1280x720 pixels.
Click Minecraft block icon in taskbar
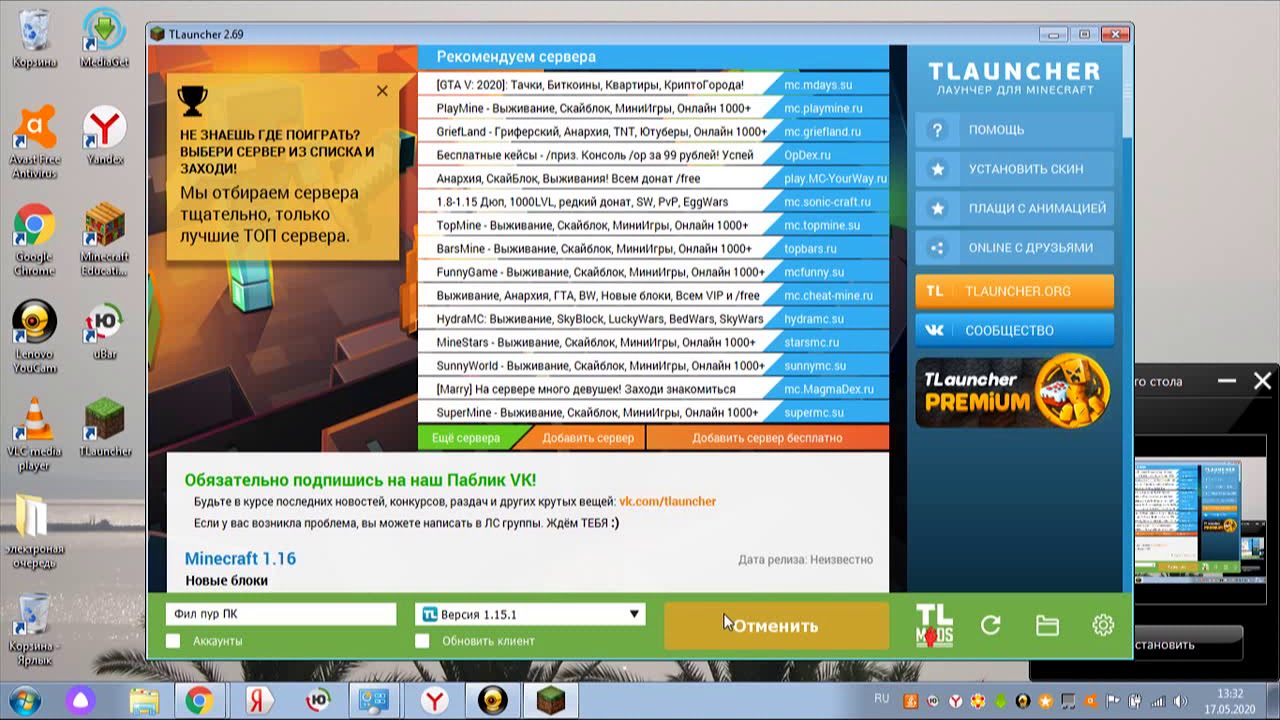[550, 700]
